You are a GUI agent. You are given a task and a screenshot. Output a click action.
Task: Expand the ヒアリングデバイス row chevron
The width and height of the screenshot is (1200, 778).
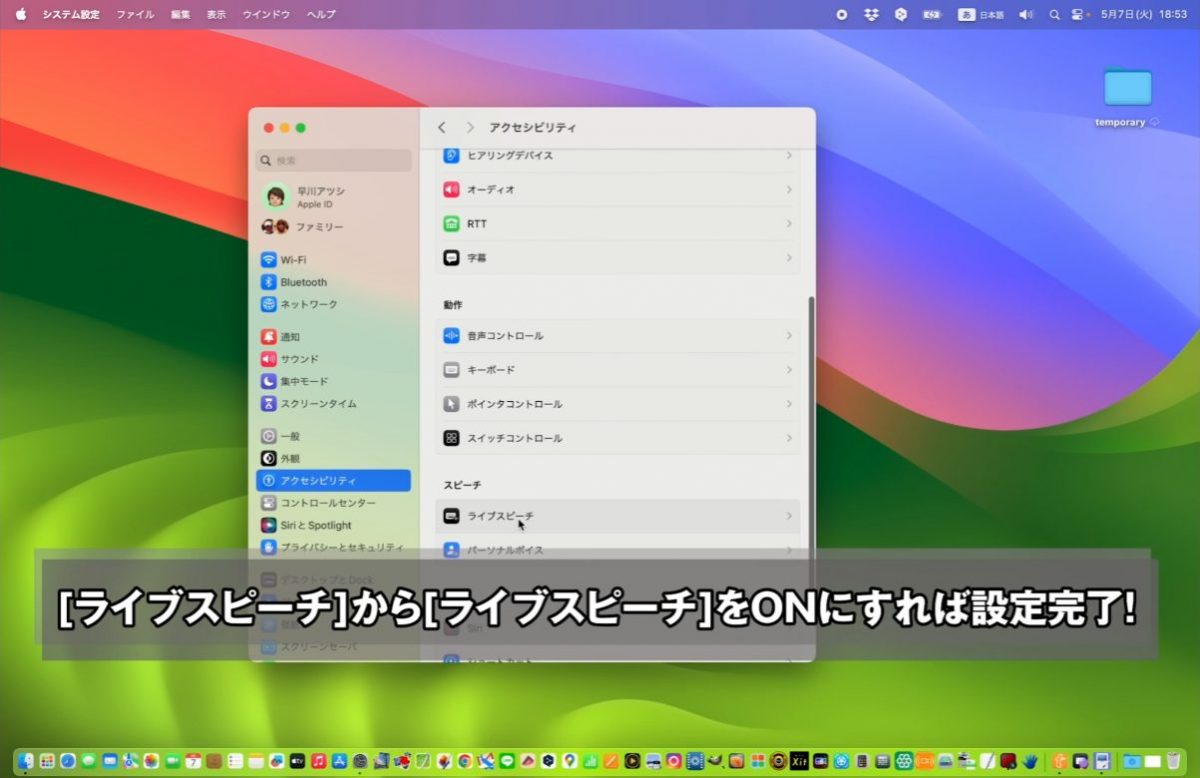point(789,156)
